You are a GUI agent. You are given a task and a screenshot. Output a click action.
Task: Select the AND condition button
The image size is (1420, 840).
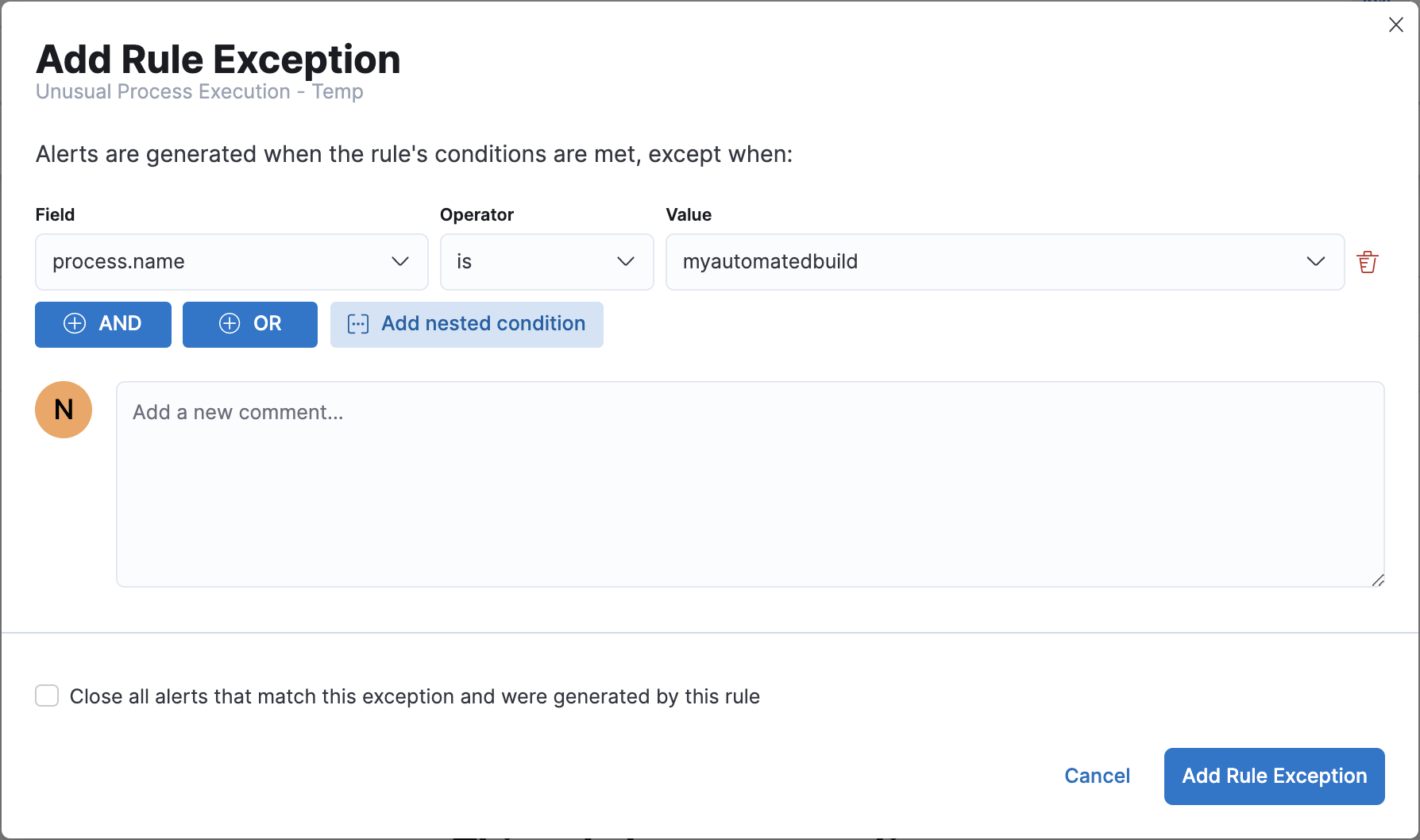point(102,324)
